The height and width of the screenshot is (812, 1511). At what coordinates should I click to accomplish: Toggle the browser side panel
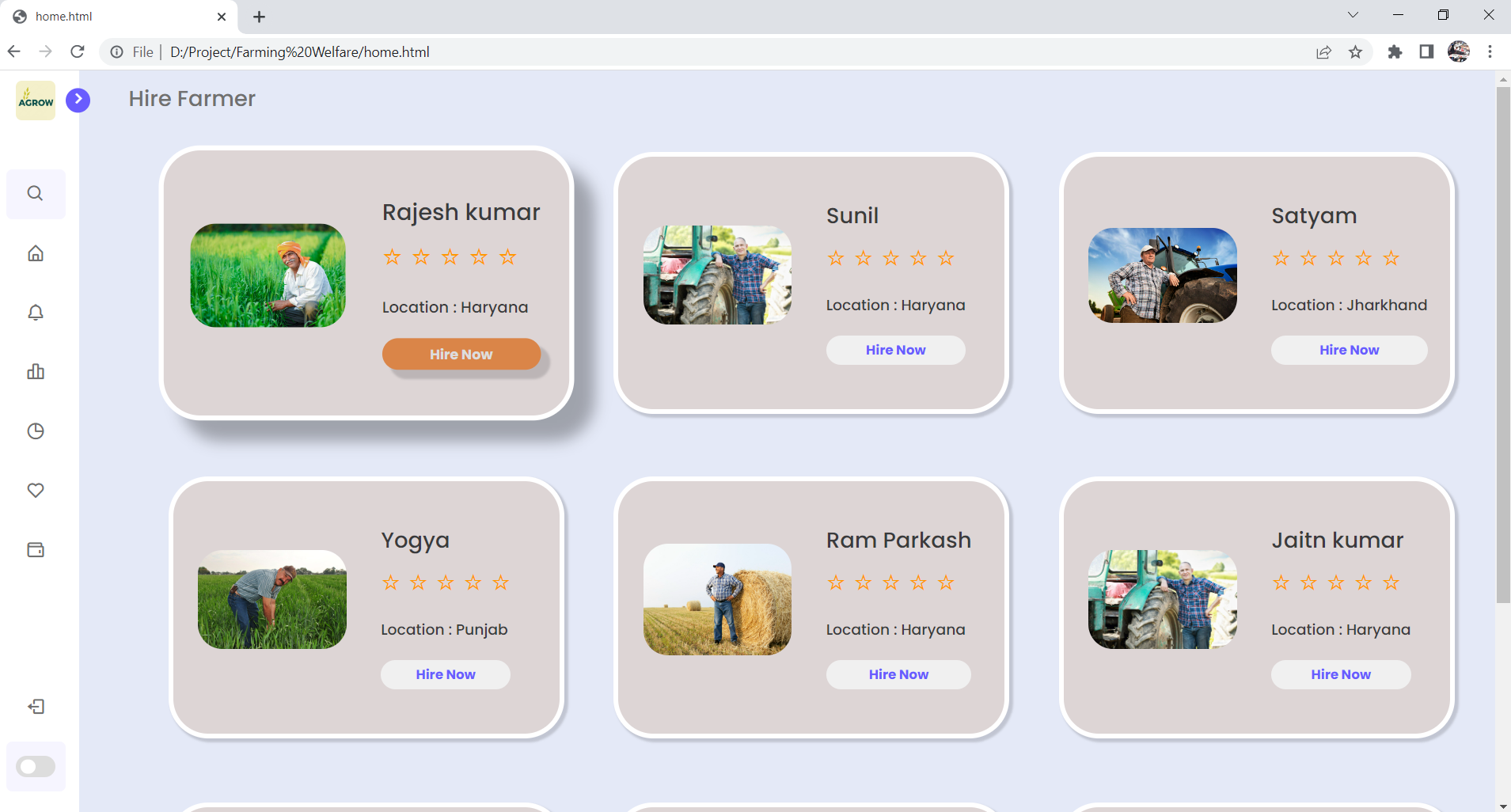point(1426,51)
